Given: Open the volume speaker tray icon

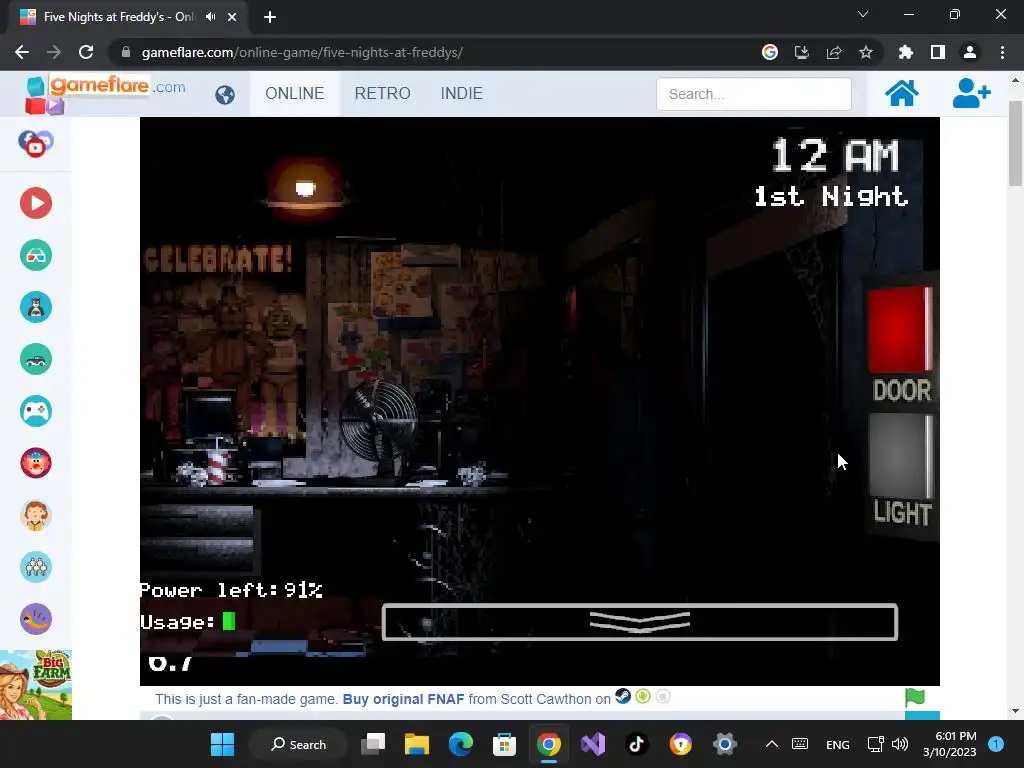Looking at the screenshot, I should (x=900, y=744).
